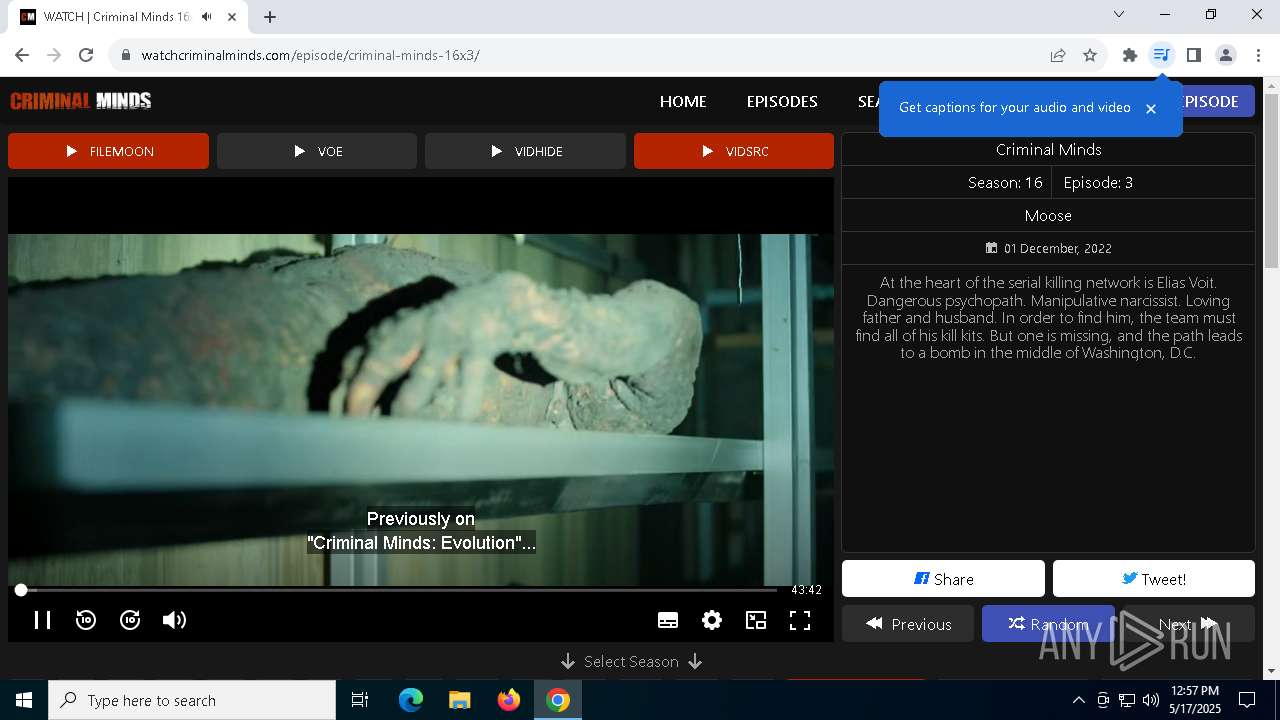Enable picture-in-picture mode
Screen dimensions: 1280x720
tap(756, 620)
